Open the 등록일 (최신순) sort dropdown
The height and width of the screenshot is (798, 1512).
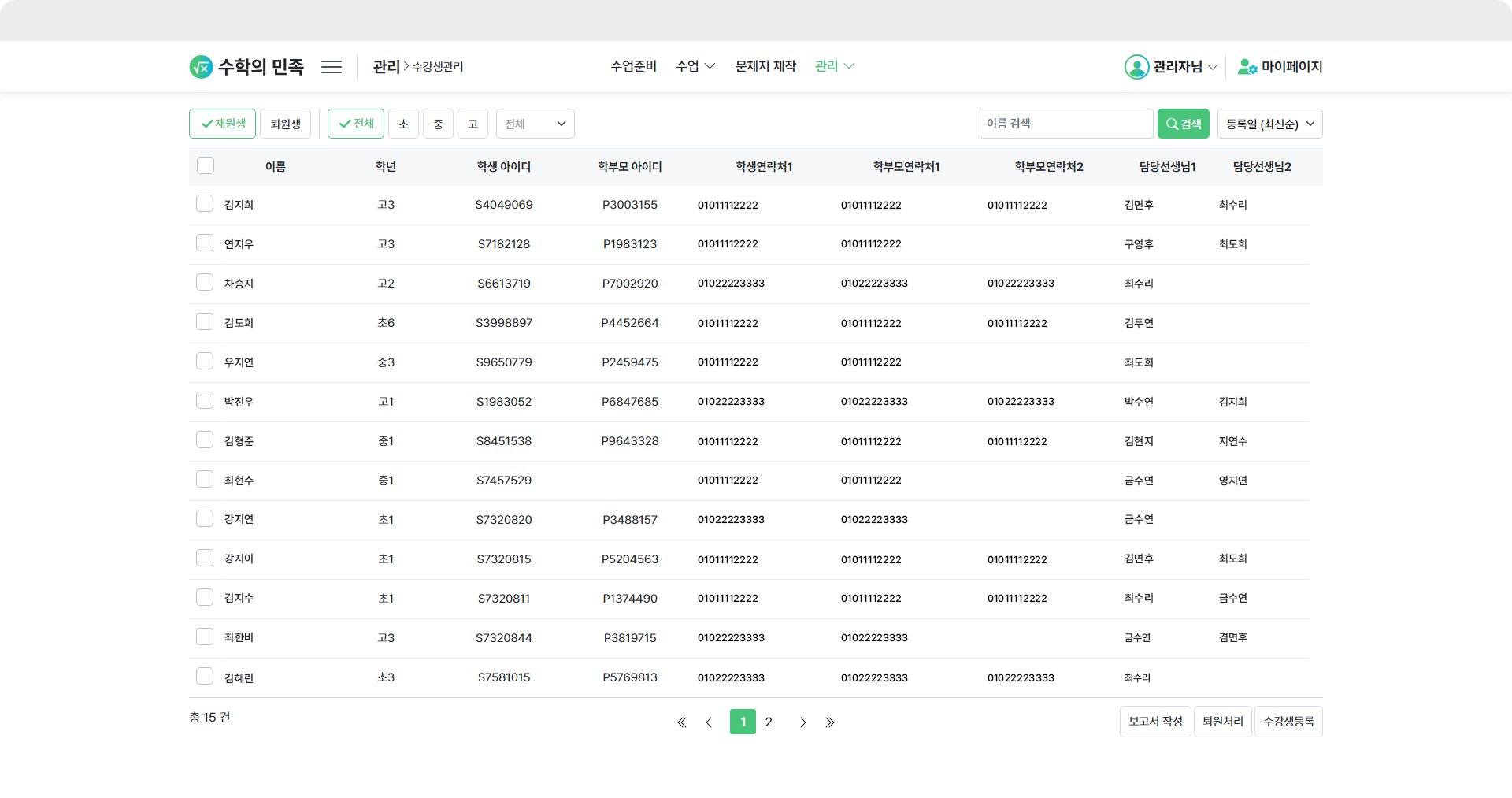pos(1269,124)
